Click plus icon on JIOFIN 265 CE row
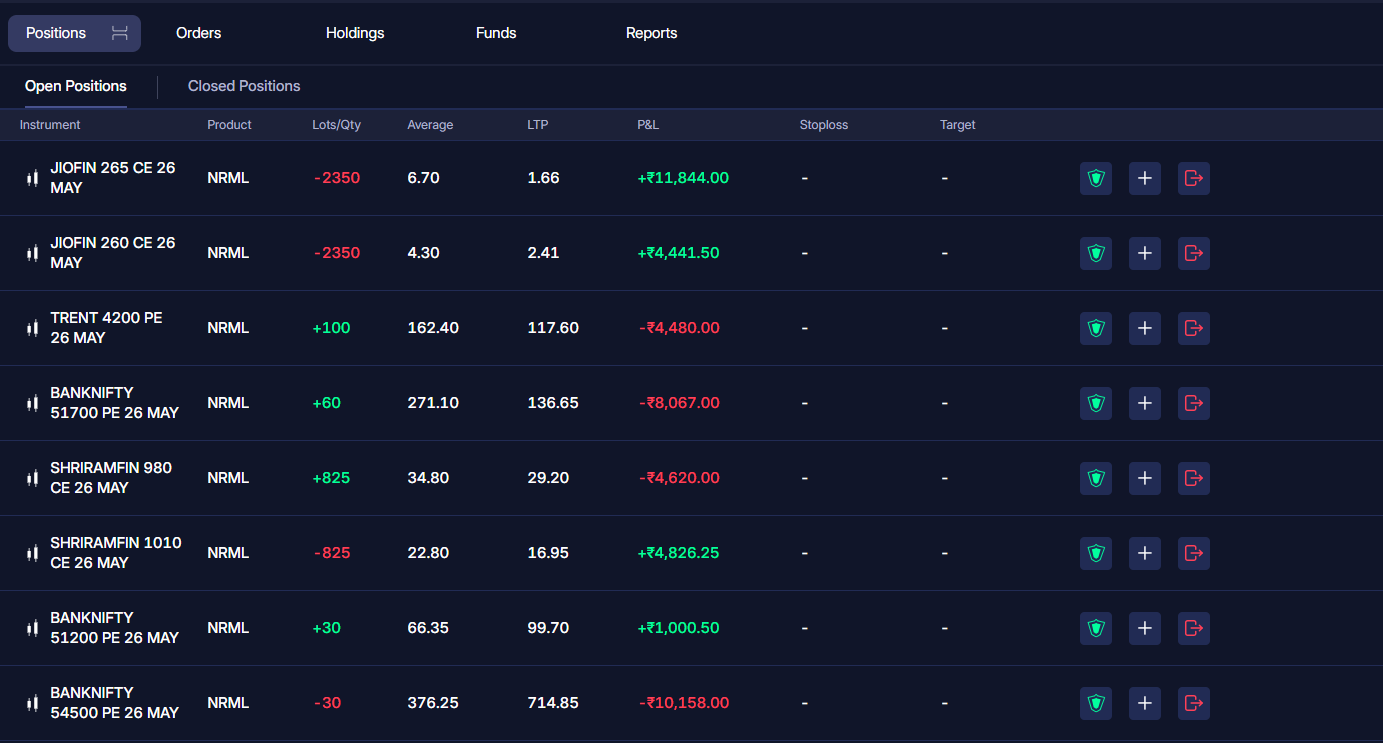The width and height of the screenshot is (1383, 743). 1145,178
